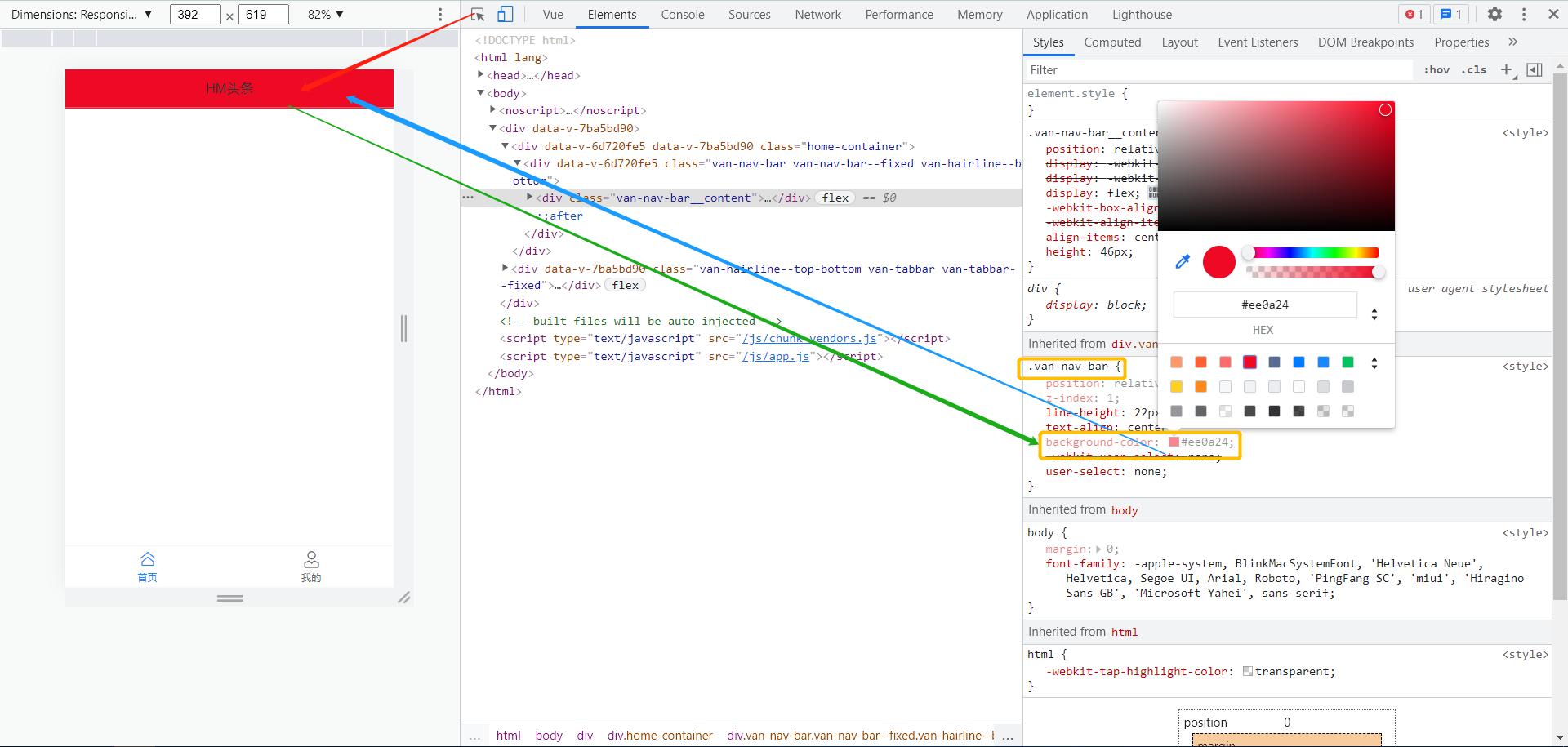
Task: Collapse the body element node
Action: 481,93
